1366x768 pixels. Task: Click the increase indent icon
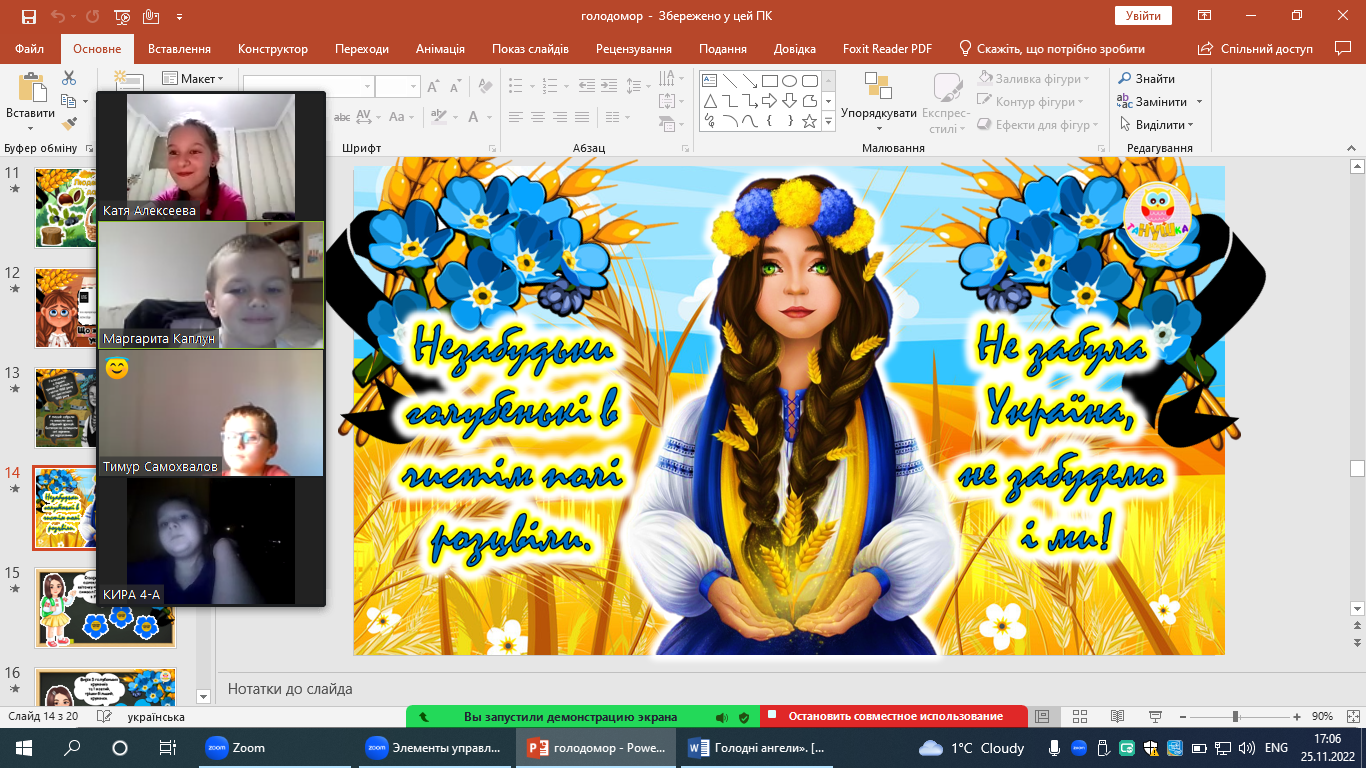point(608,85)
